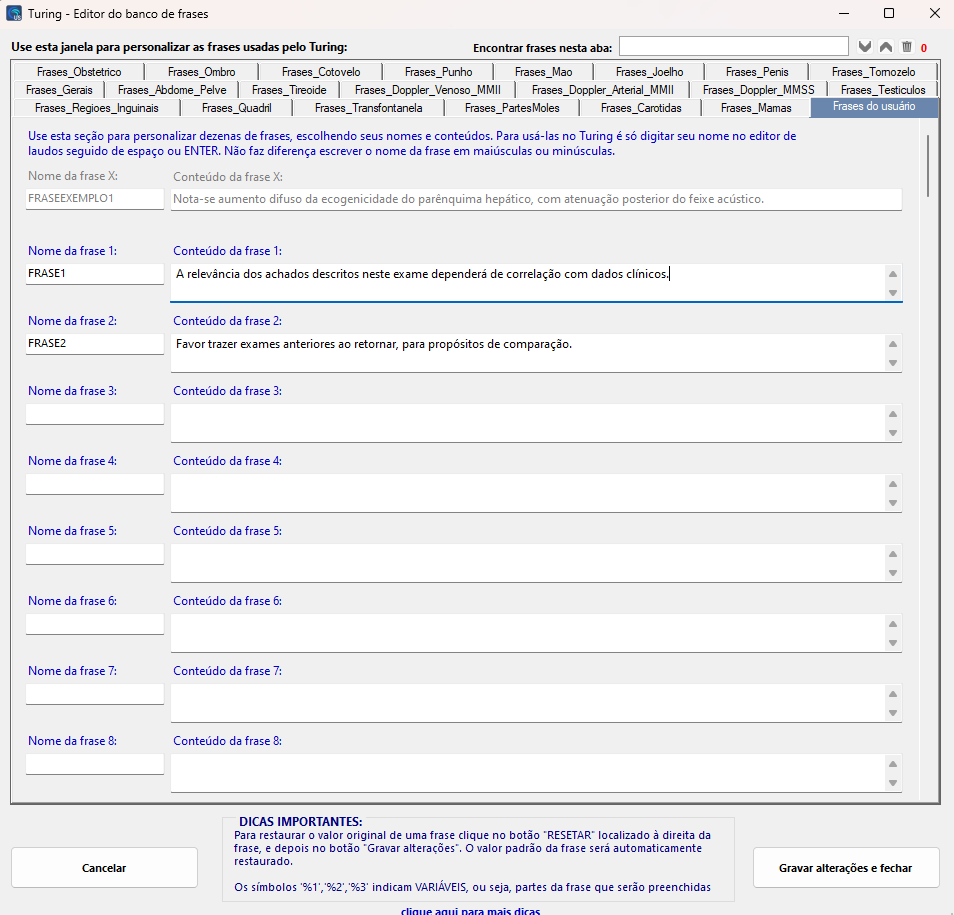Screen dimensions: 954x915
Task: Open the 'clique aqui para mais dicas' link
Action: tap(470, 910)
